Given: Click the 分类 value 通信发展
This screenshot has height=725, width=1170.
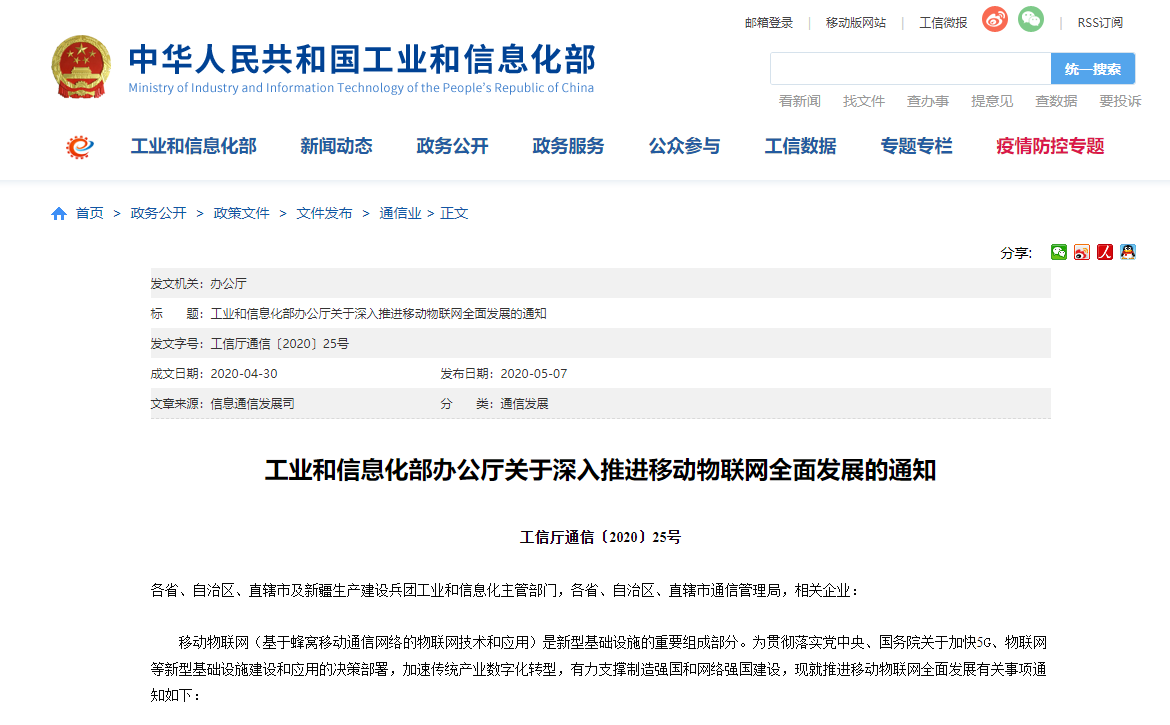Looking at the screenshot, I should tap(524, 404).
